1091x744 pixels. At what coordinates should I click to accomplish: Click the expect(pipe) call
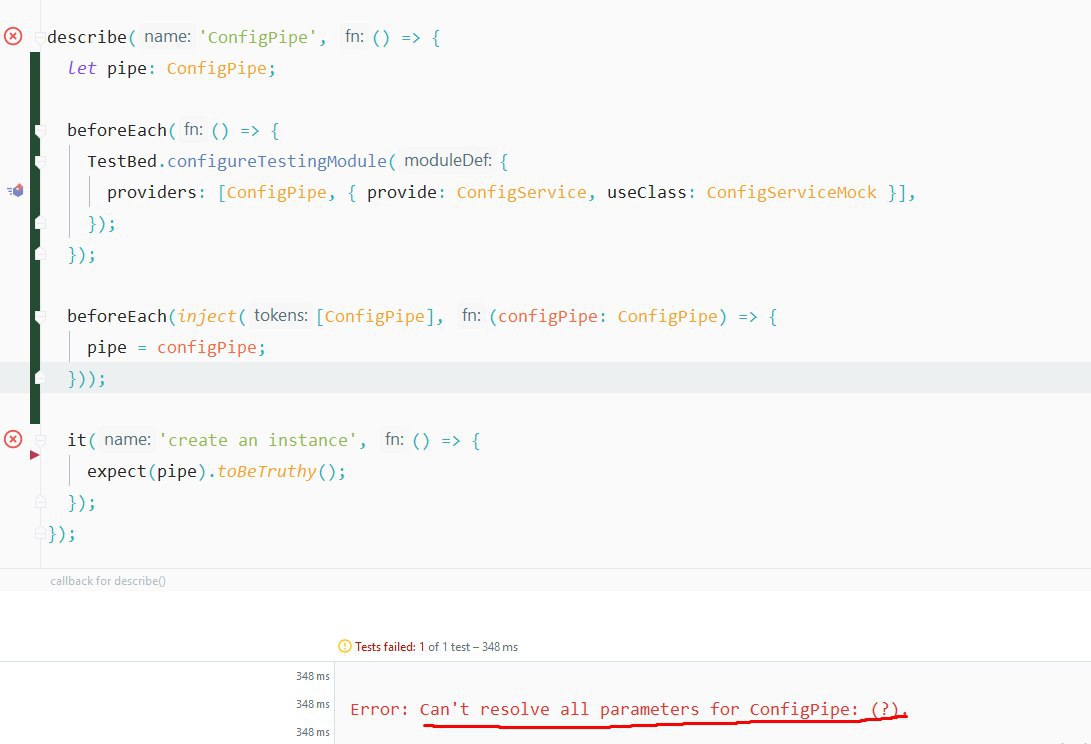click(146, 471)
